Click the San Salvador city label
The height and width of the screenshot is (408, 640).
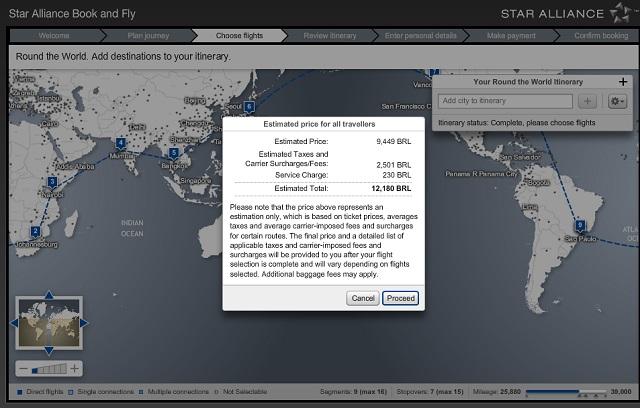pos(520,157)
